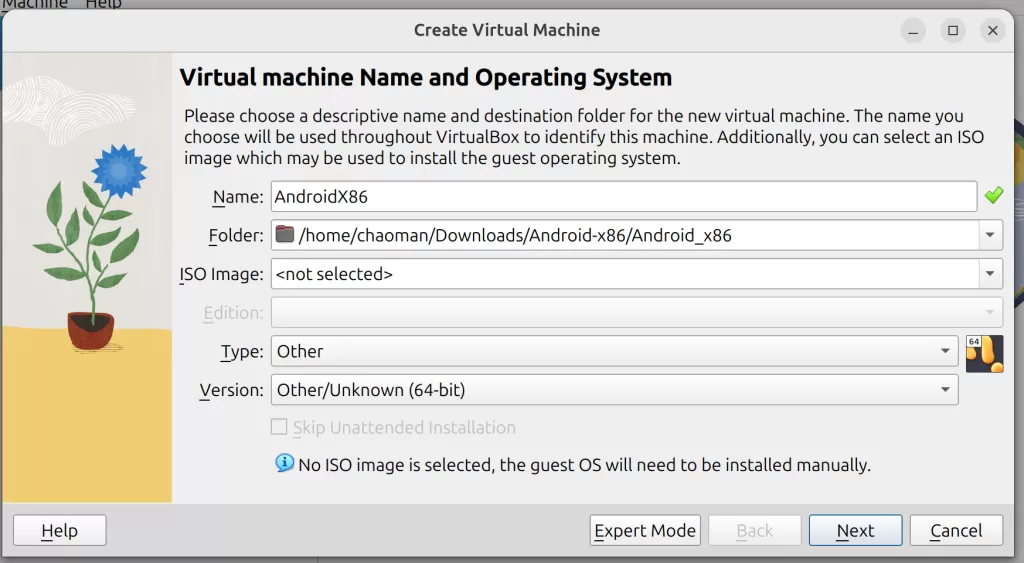Toggle the Skip Unattended Installation checkbox

click(280, 428)
